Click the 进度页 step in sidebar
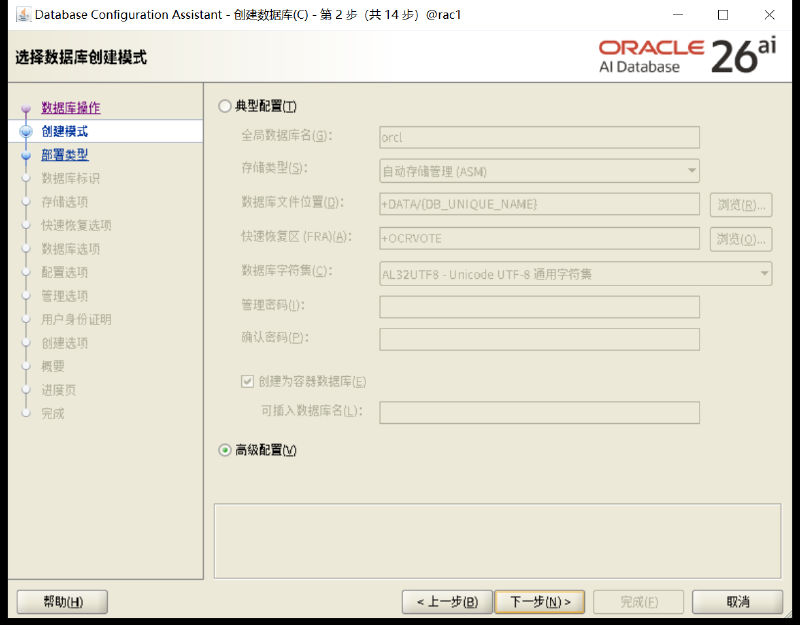The width and height of the screenshot is (800, 625). 59,390
